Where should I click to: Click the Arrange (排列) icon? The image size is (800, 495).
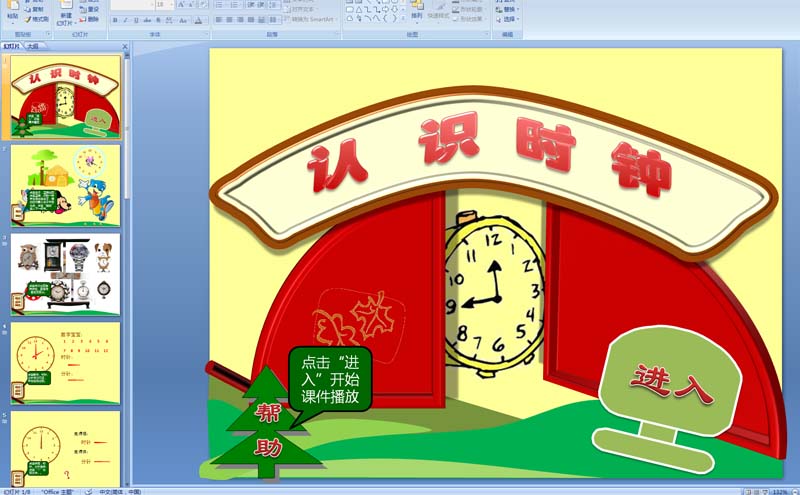point(416,12)
